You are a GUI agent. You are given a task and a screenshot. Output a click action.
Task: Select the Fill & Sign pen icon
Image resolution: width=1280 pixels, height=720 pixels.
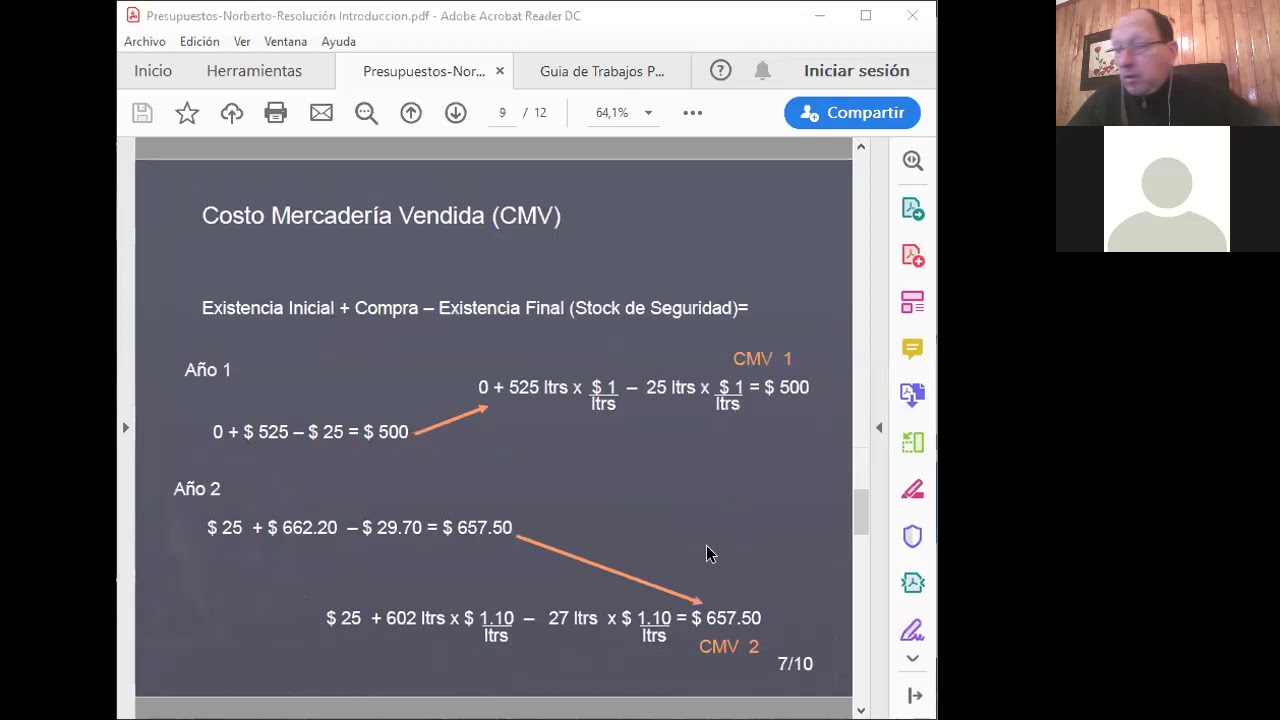click(x=913, y=630)
